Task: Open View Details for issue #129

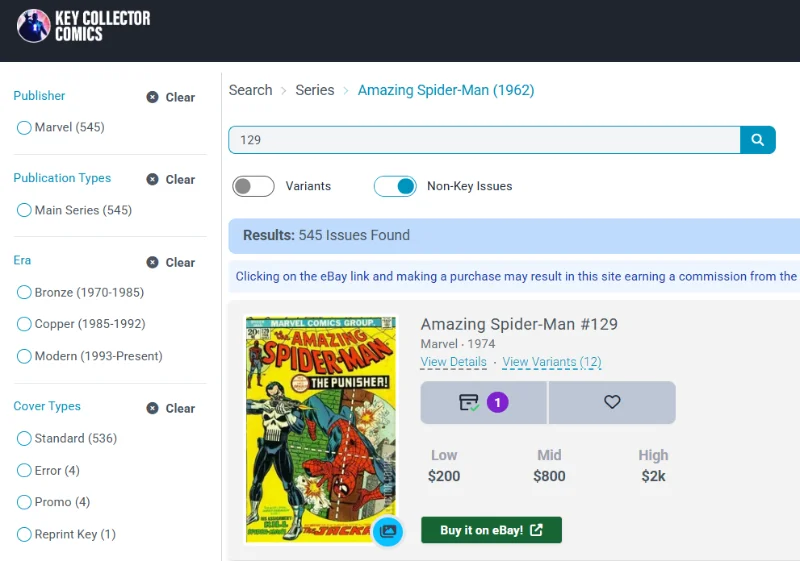Action: click(x=454, y=362)
